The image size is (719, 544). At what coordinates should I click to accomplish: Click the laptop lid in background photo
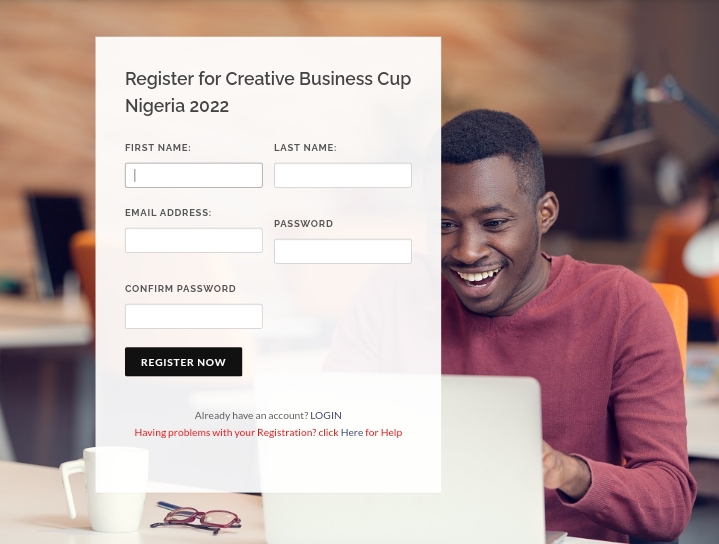pyautogui.click(x=401, y=459)
